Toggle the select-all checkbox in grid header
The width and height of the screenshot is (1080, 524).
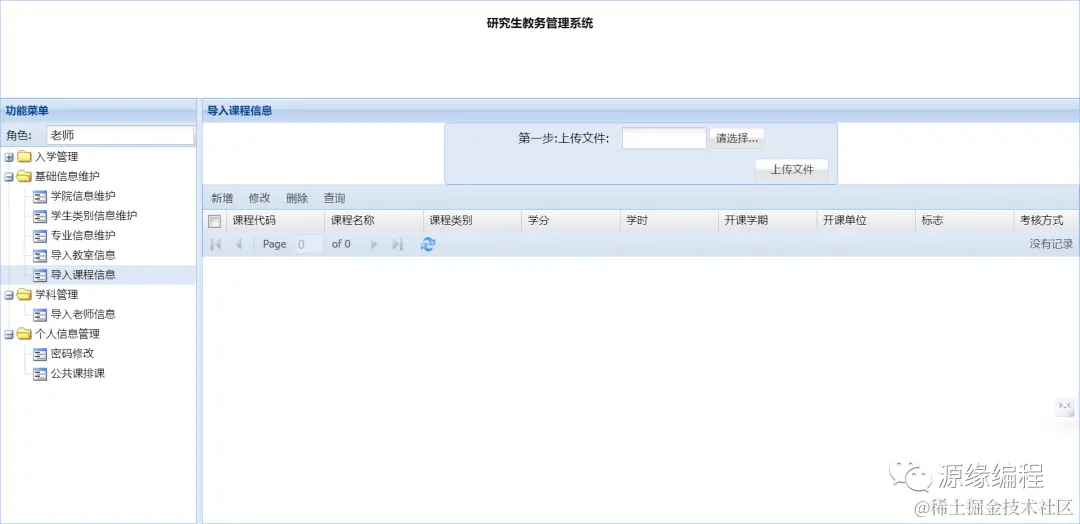tap(215, 221)
